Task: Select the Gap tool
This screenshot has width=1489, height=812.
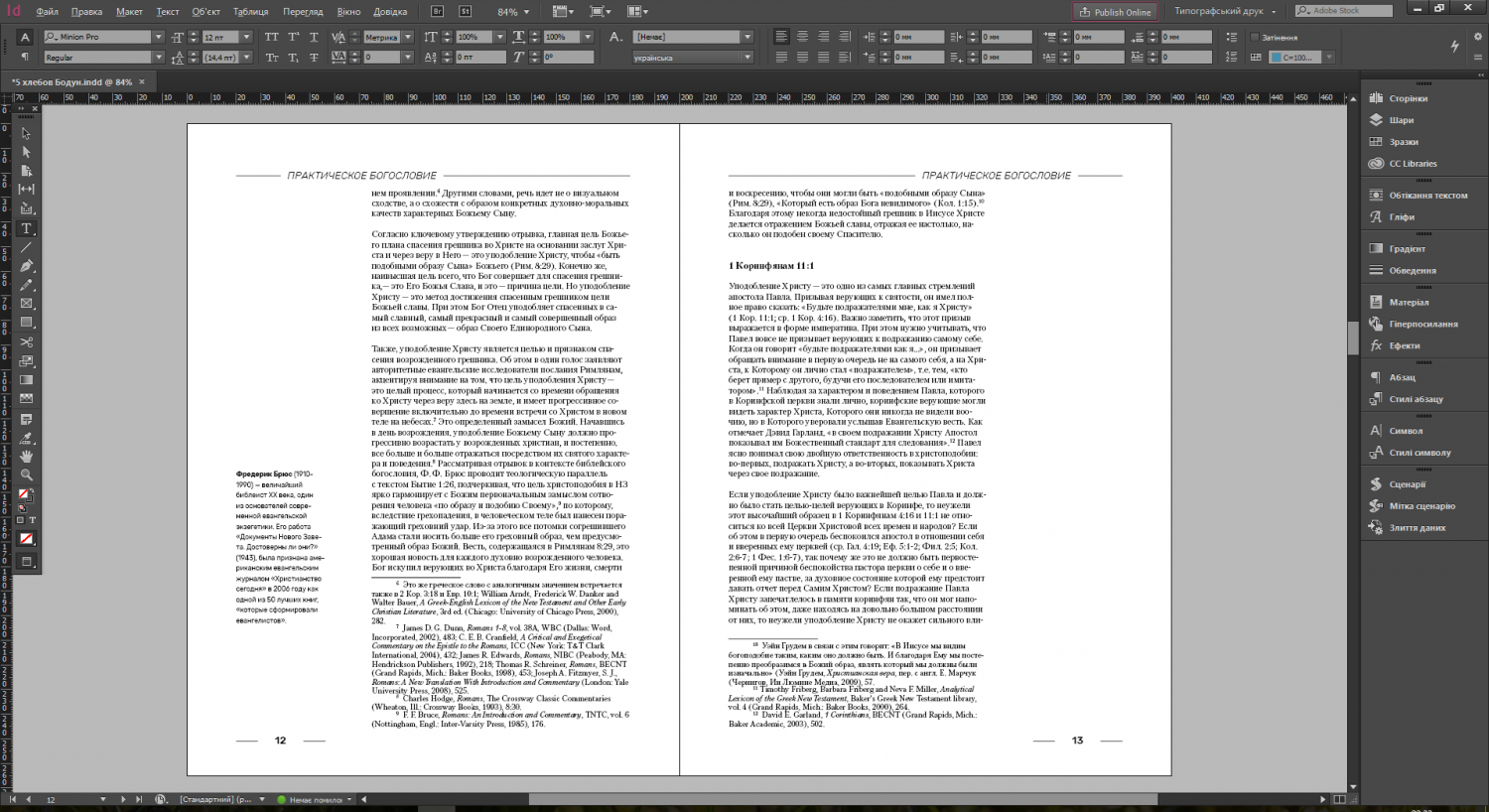Action: tap(26, 190)
